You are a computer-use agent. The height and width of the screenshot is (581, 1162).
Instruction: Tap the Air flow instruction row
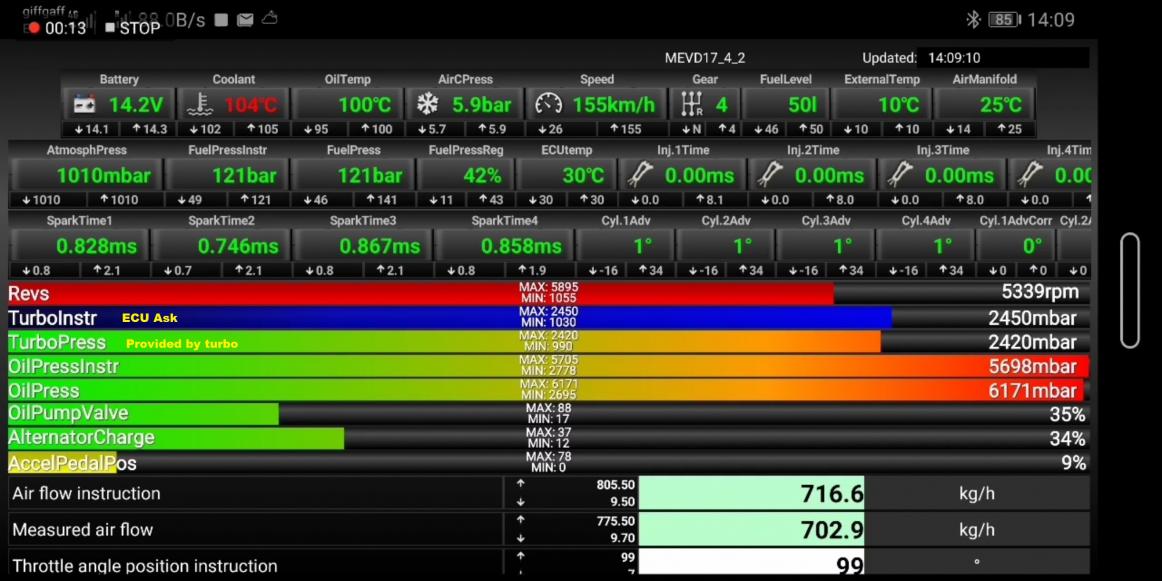point(255,493)
